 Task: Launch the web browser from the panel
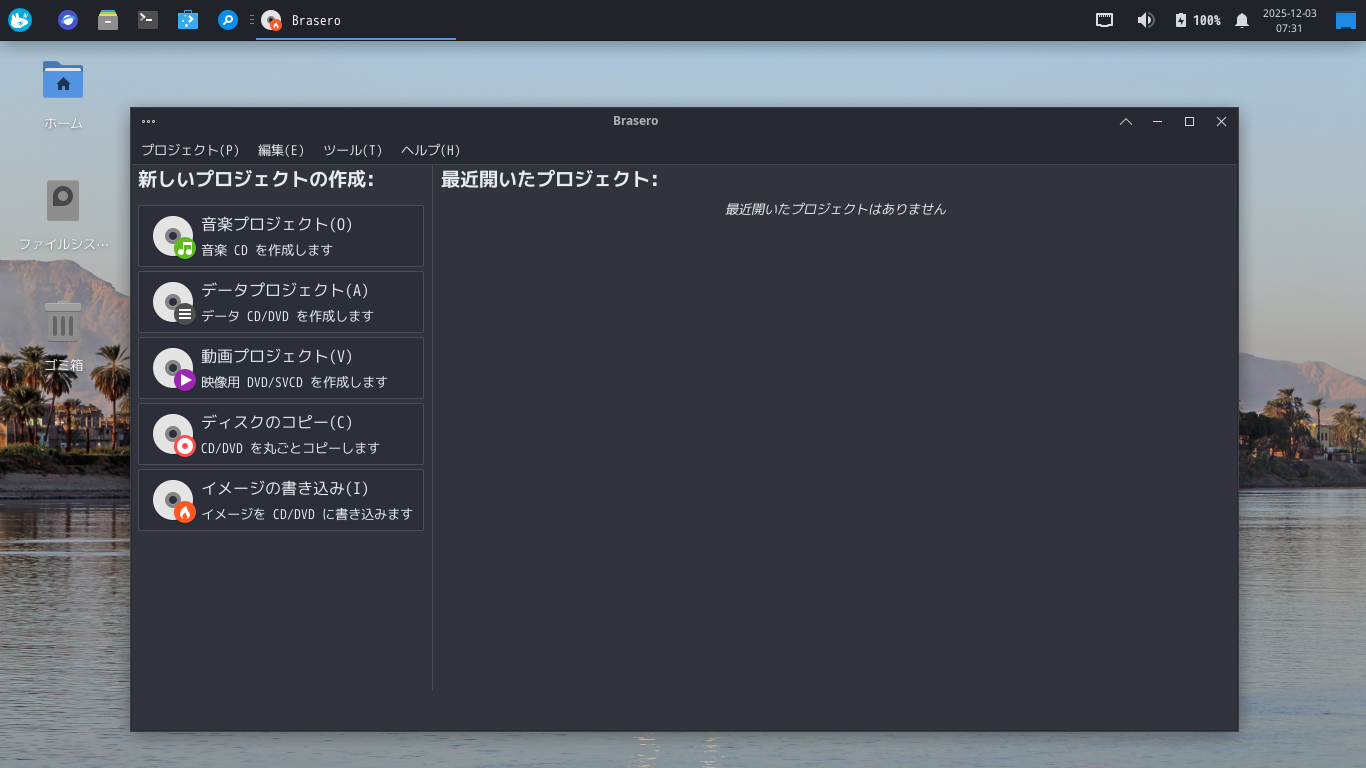tap(68, 20)
